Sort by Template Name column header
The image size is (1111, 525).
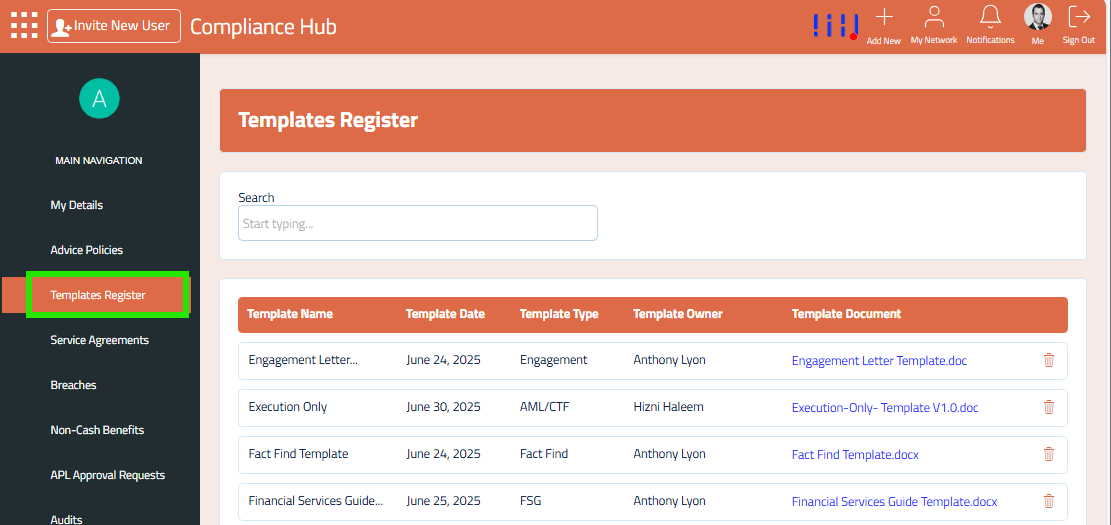coord(290,314)
